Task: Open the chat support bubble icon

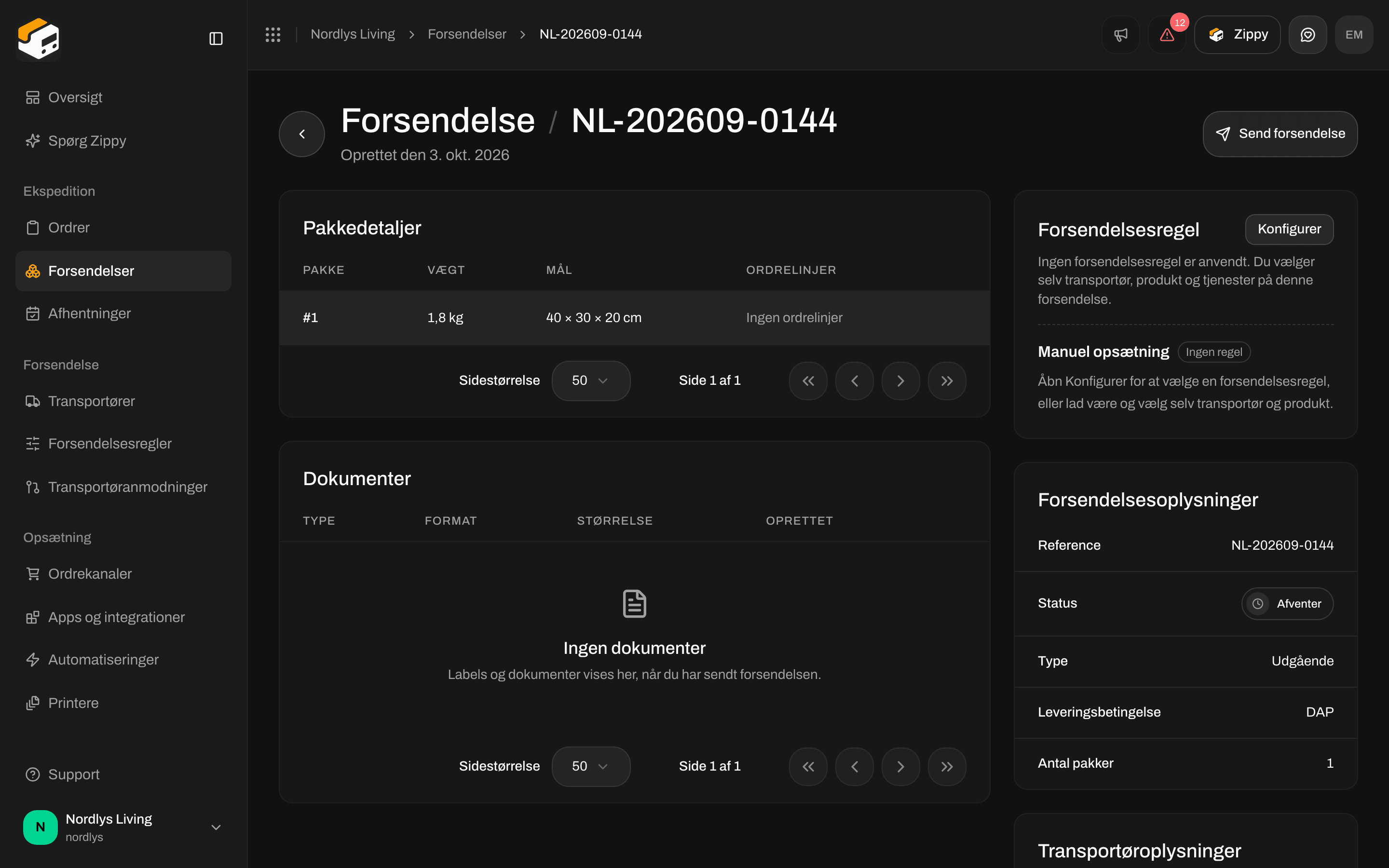Action: tap(1307, 34)
